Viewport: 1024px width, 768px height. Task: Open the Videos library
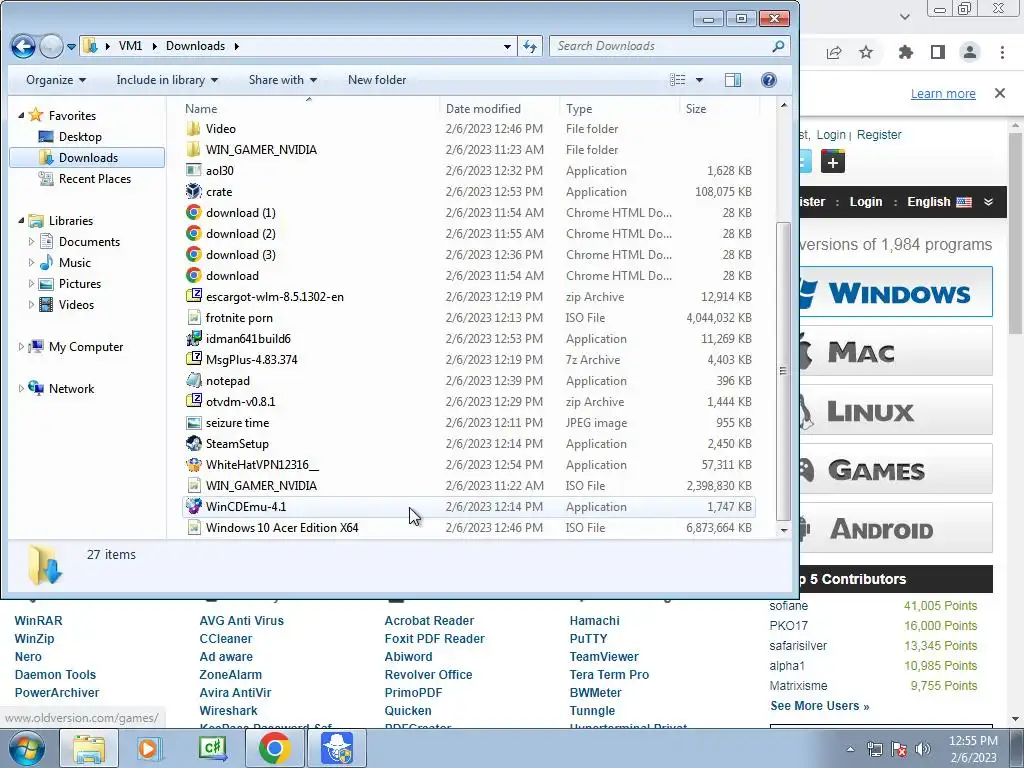[76, 305]
